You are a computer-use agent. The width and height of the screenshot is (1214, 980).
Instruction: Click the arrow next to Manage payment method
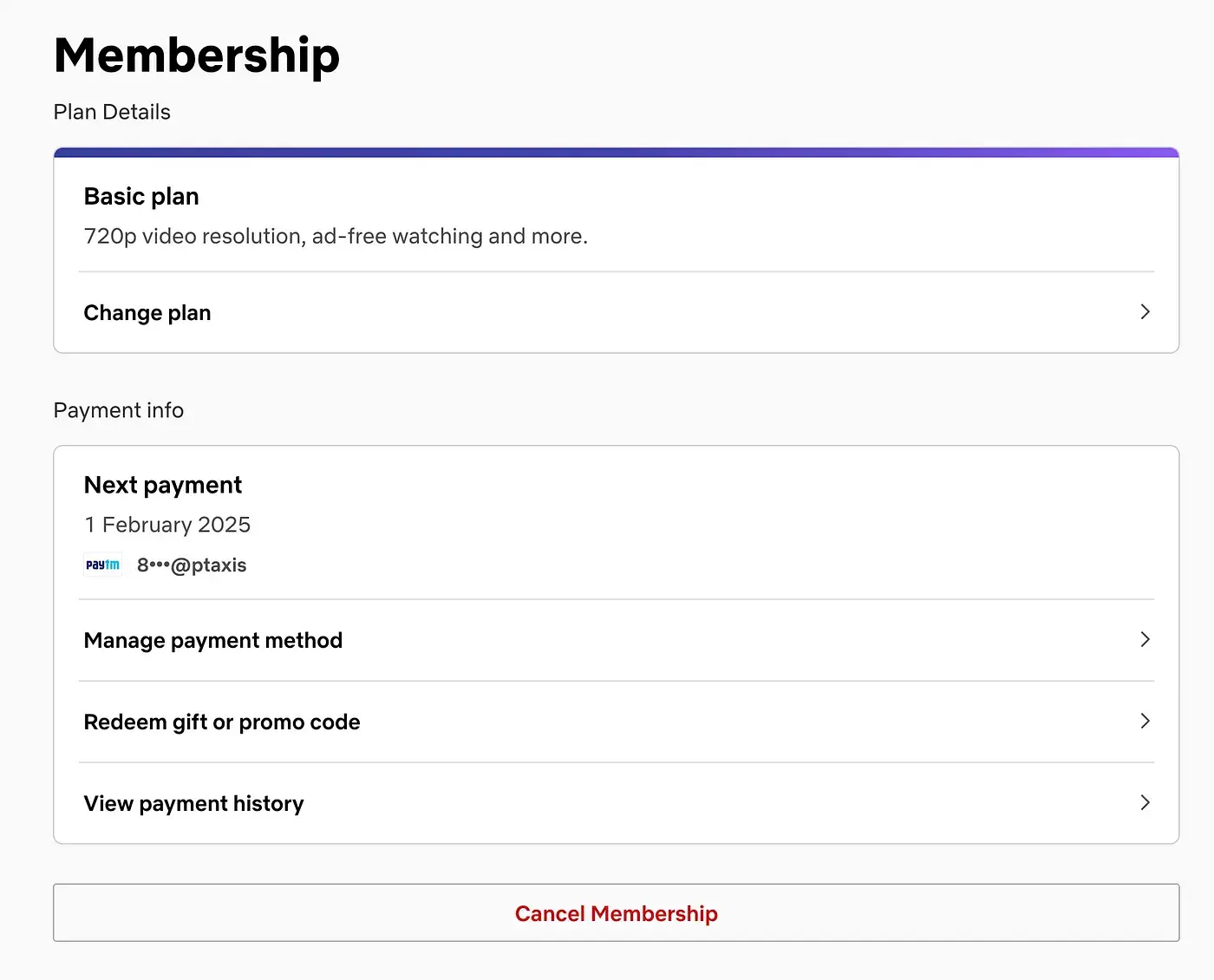pyautogui.click(x=1145, y=639)
